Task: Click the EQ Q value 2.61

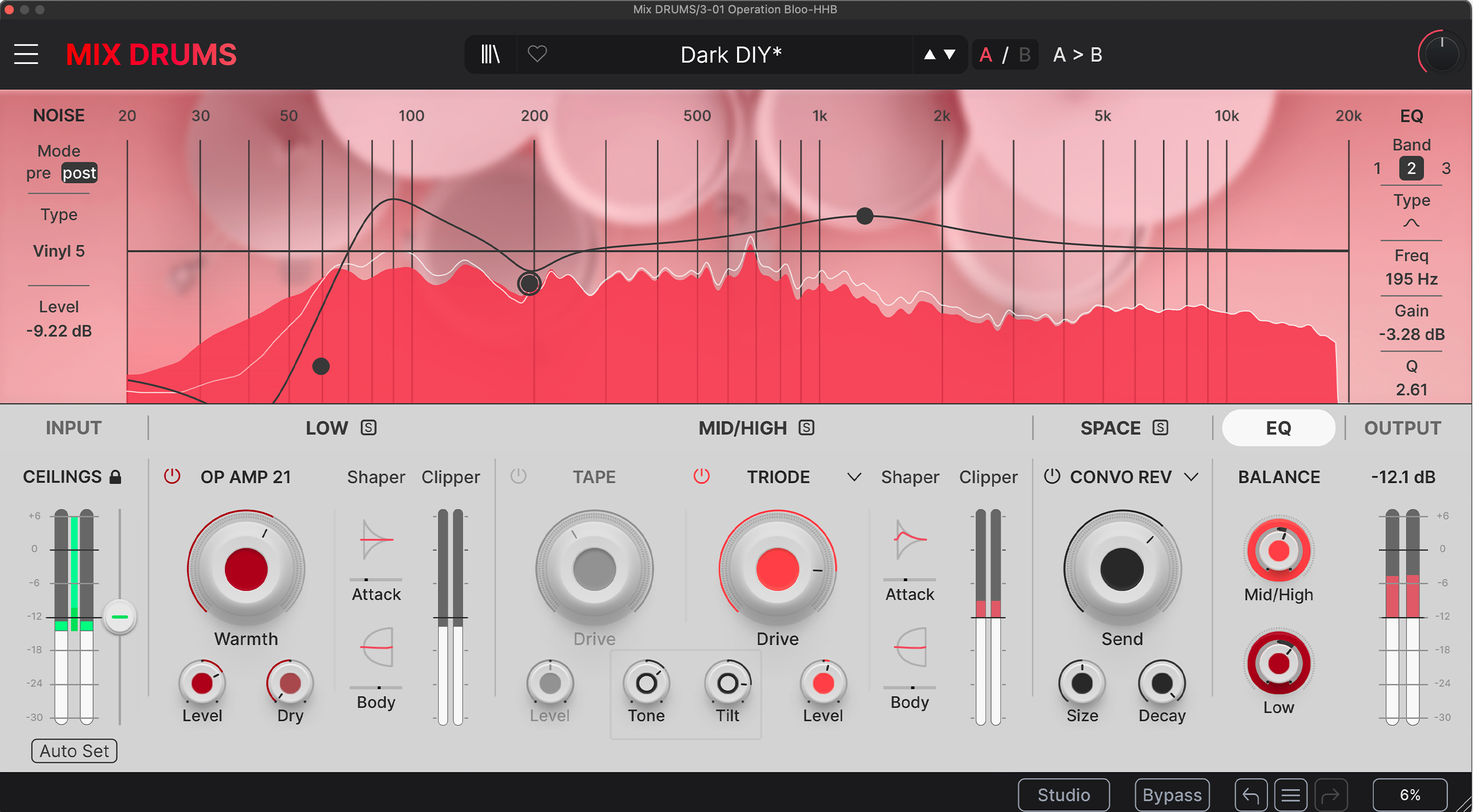Action: click(x=1411, y=389)
